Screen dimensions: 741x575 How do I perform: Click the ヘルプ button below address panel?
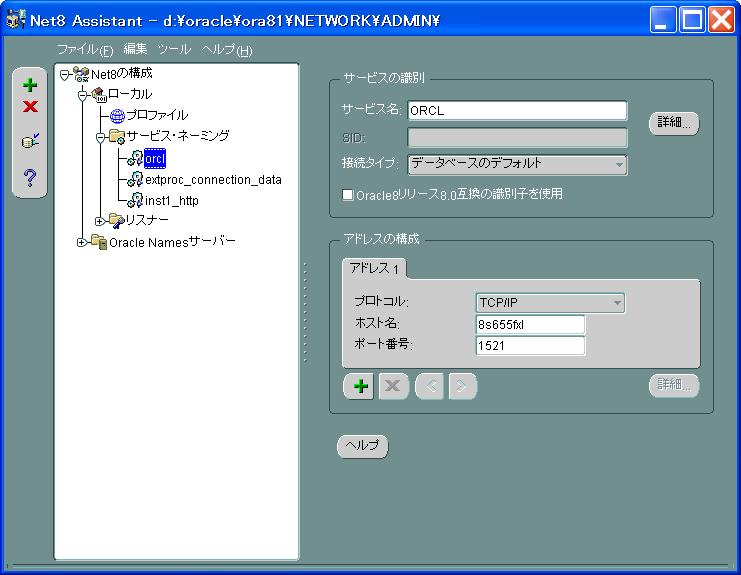[362, 446]
